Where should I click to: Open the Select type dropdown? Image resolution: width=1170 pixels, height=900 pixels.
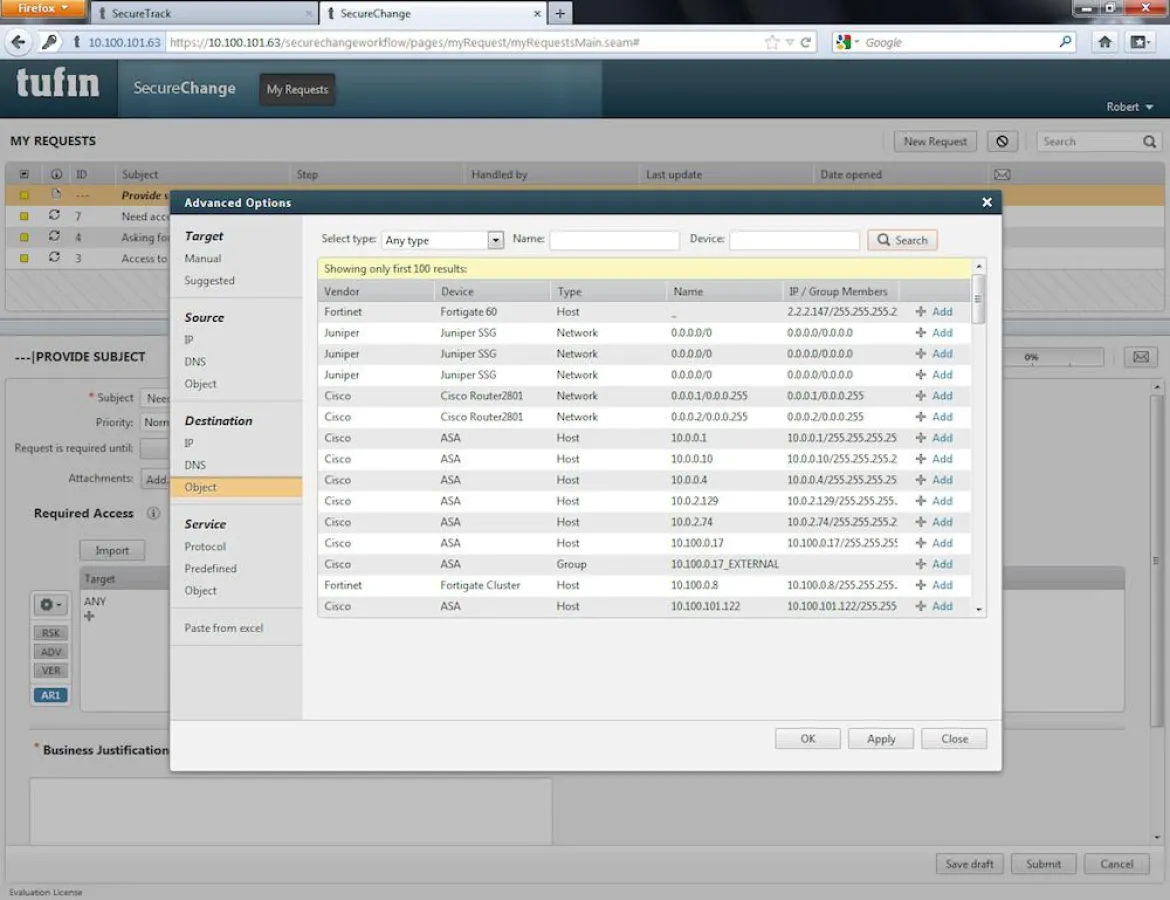(x=495, y=240)
